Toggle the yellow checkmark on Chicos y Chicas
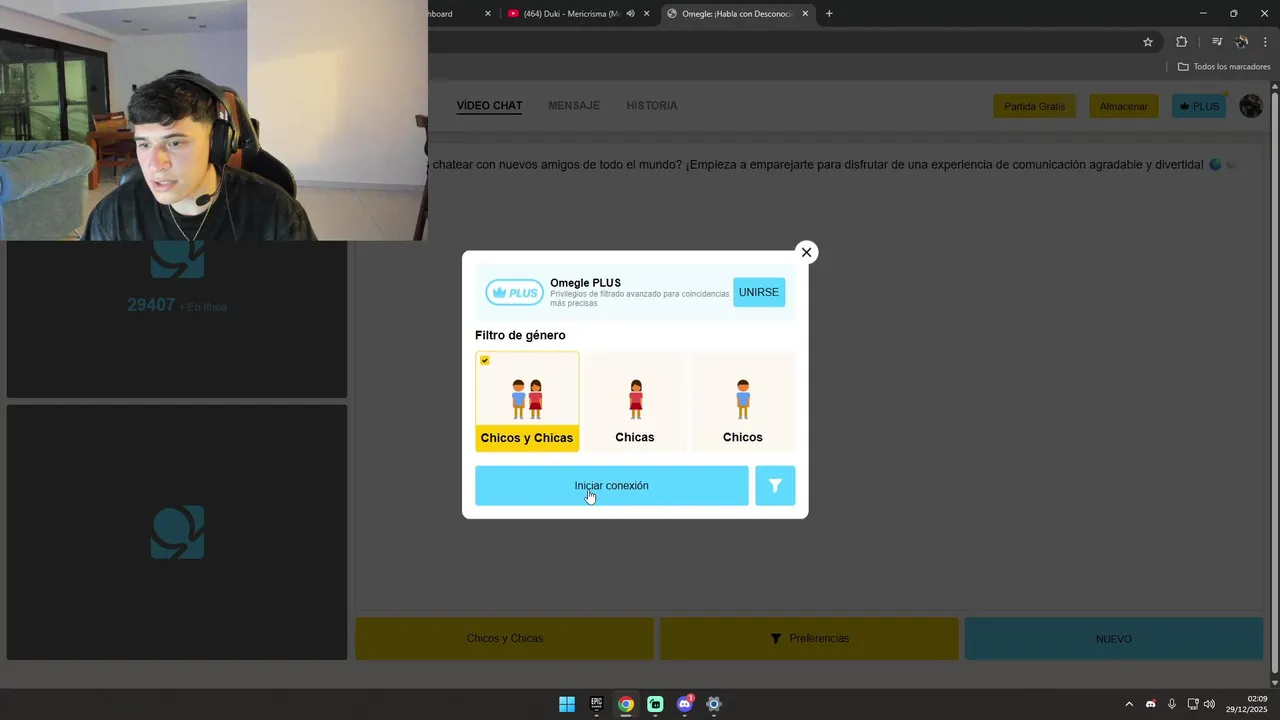The height and width of the screenshot is (720, 1280). [485, 360]
